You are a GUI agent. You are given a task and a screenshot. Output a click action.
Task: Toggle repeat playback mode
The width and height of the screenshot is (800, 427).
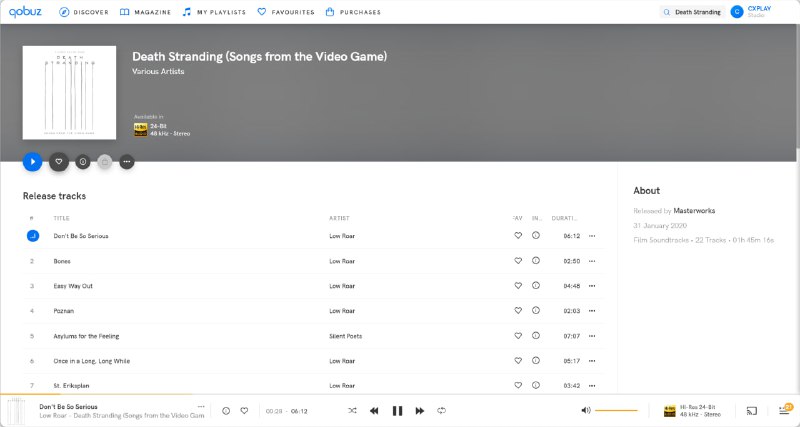click(441, 411)
